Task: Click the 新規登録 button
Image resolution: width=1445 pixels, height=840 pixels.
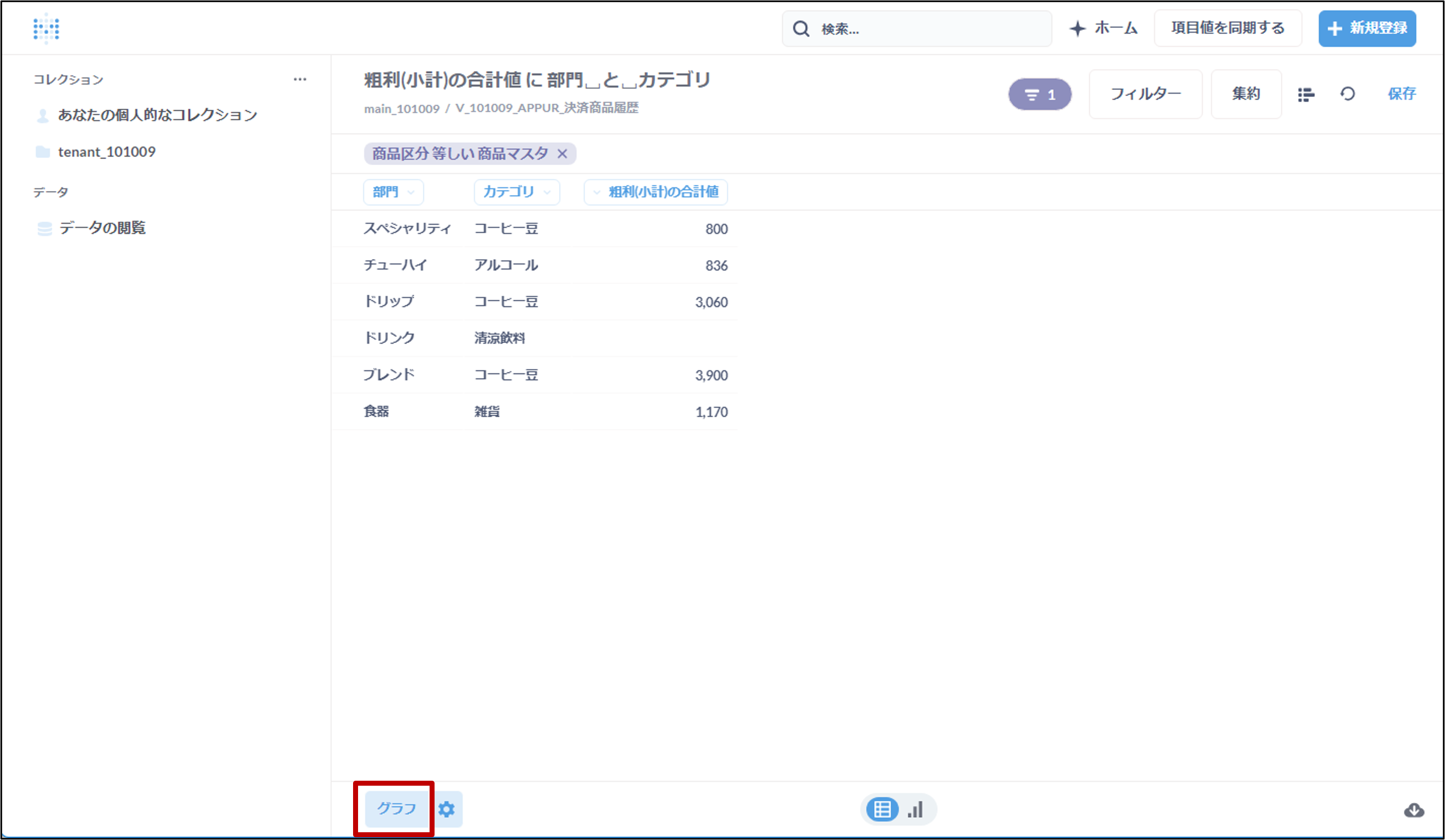Action: pos(1366,28)
